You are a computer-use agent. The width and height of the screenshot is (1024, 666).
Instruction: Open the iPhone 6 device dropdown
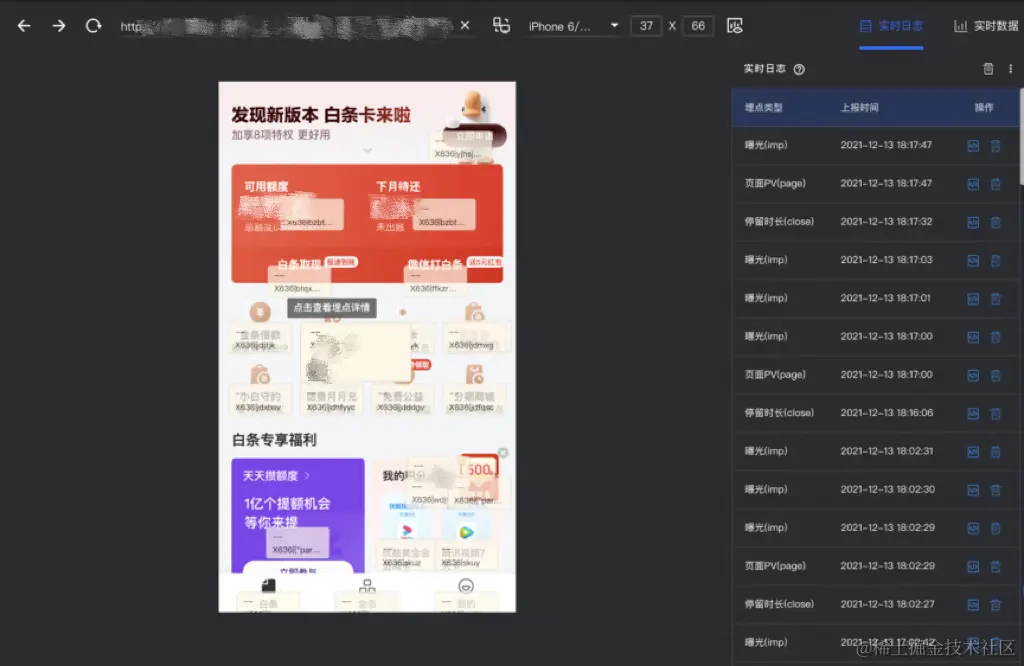pos(573,26)
